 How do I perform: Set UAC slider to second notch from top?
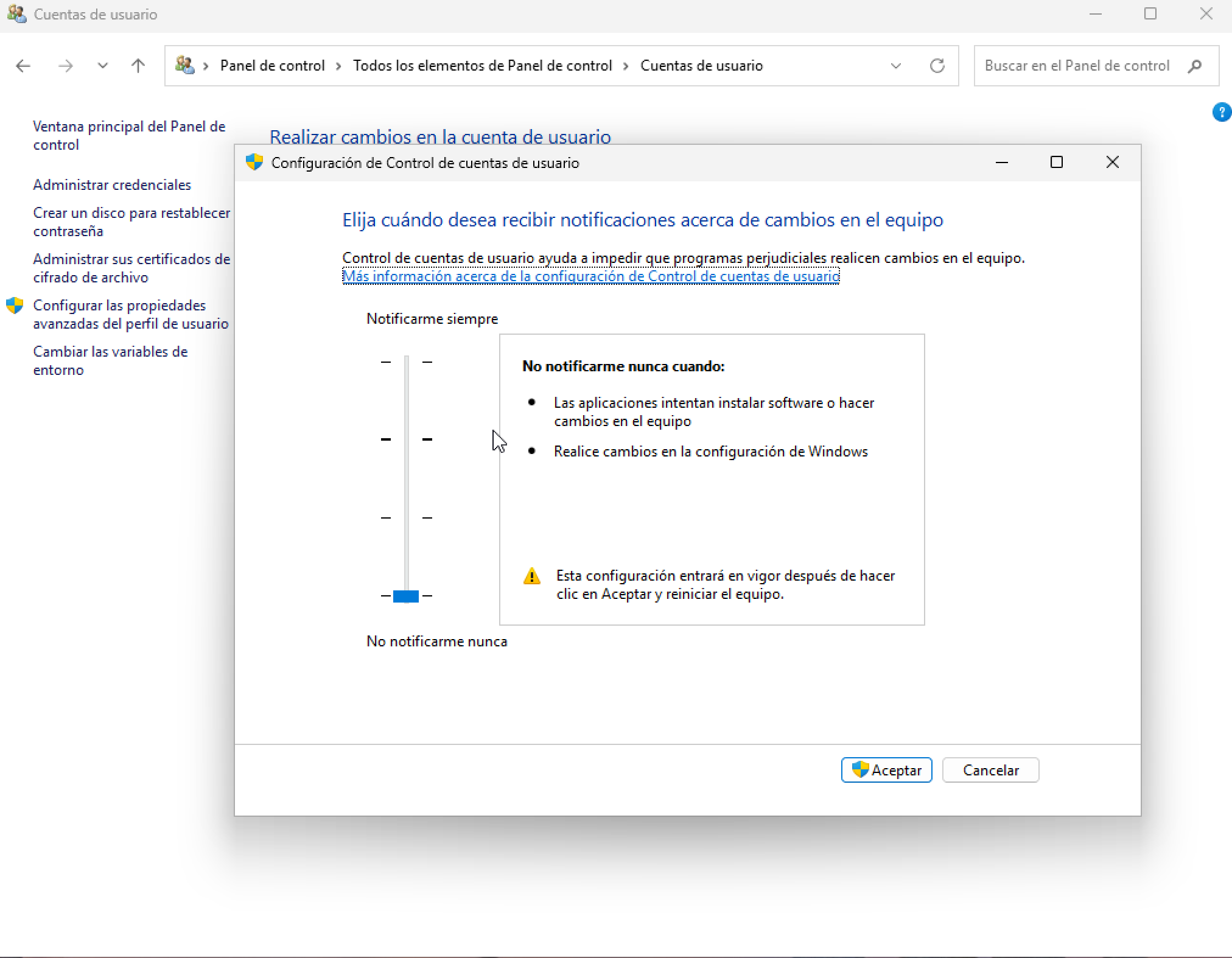coord(407,439)
